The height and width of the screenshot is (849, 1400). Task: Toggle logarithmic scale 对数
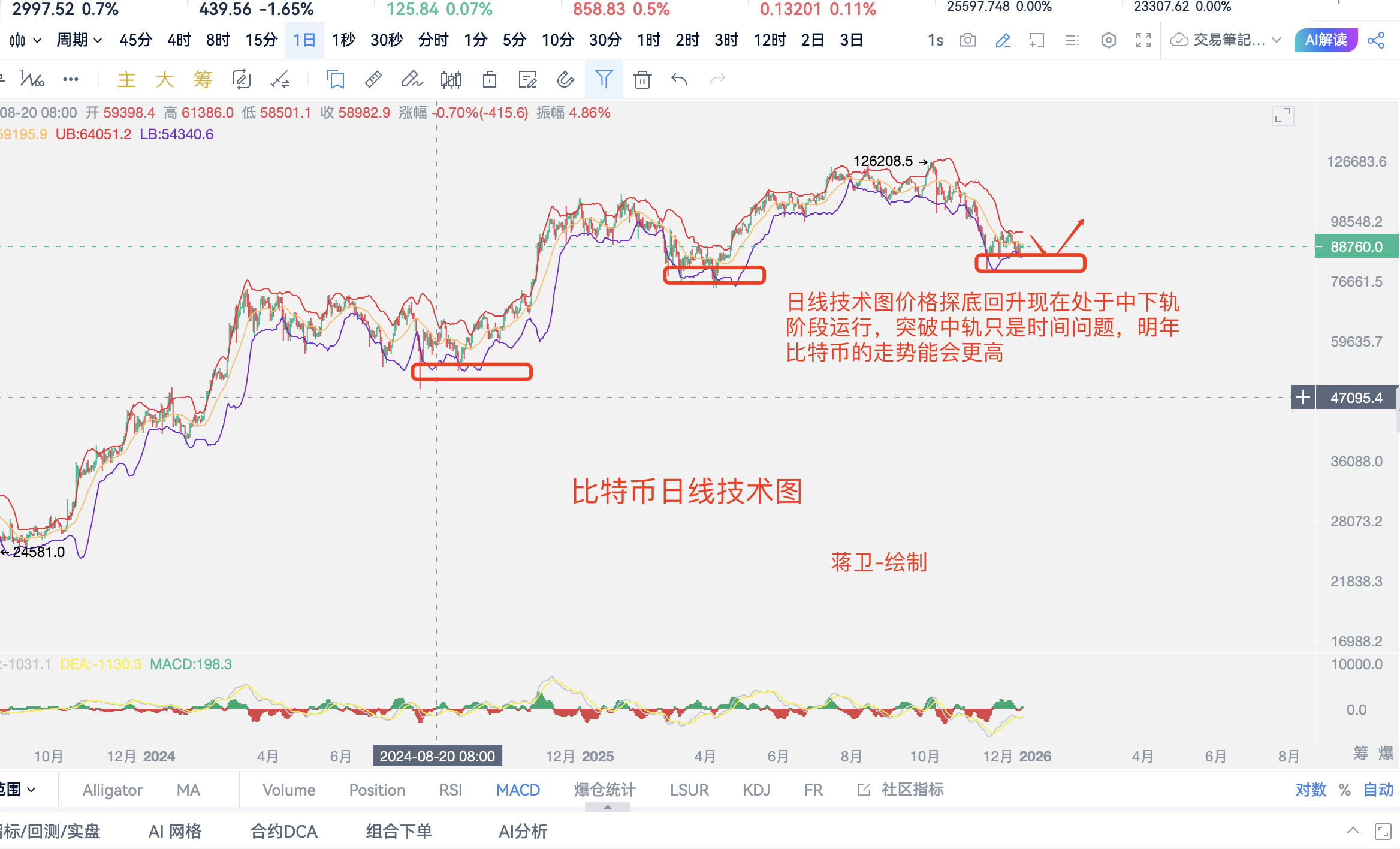tap(1310, 790)
